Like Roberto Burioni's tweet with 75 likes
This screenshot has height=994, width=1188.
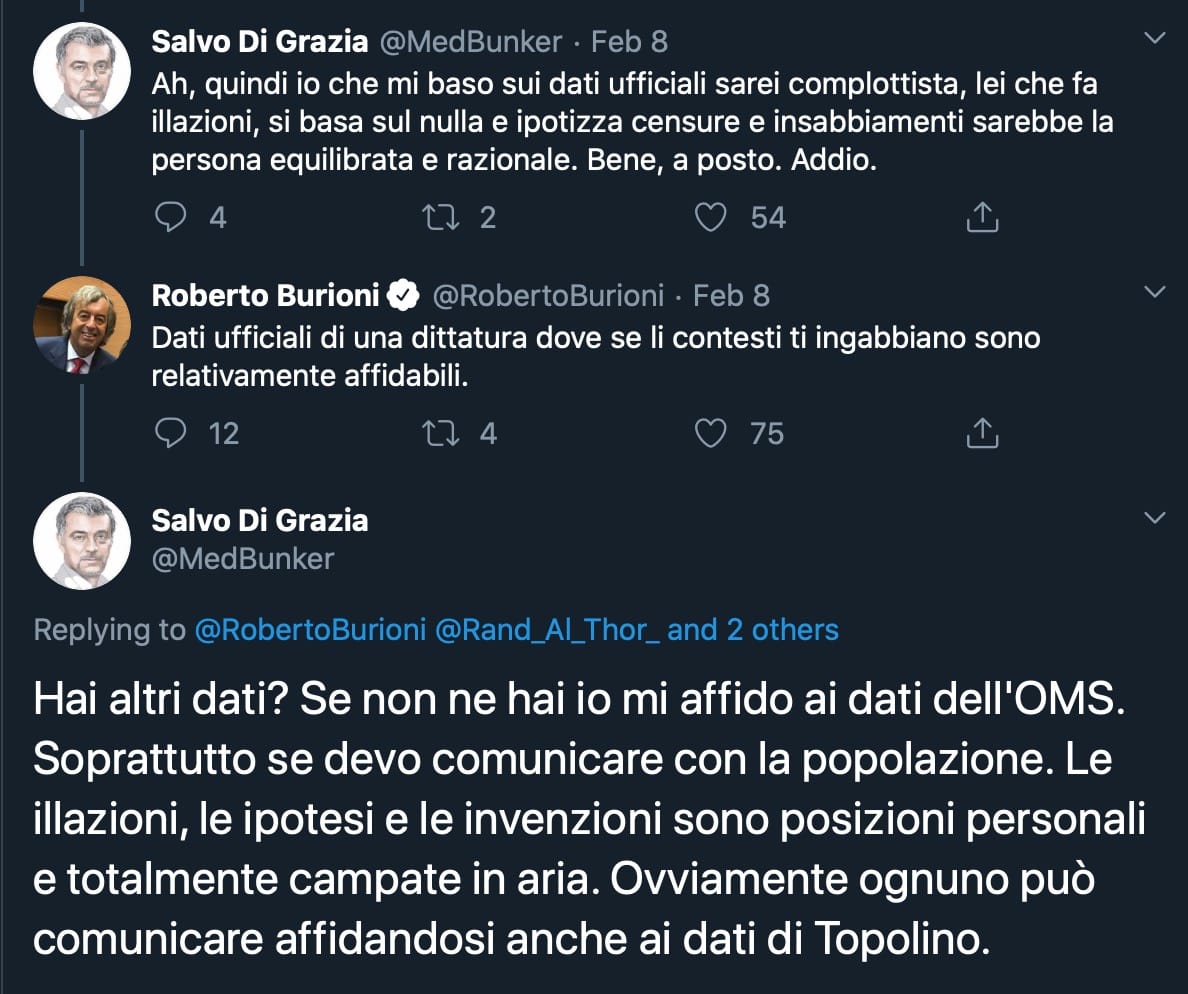710,432
